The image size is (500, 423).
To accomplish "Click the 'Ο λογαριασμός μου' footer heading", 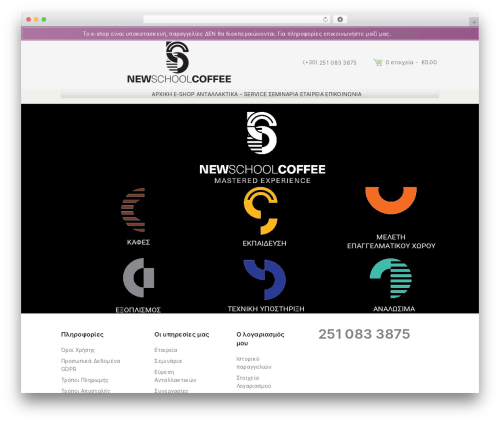I will click(x=260, y=339).
